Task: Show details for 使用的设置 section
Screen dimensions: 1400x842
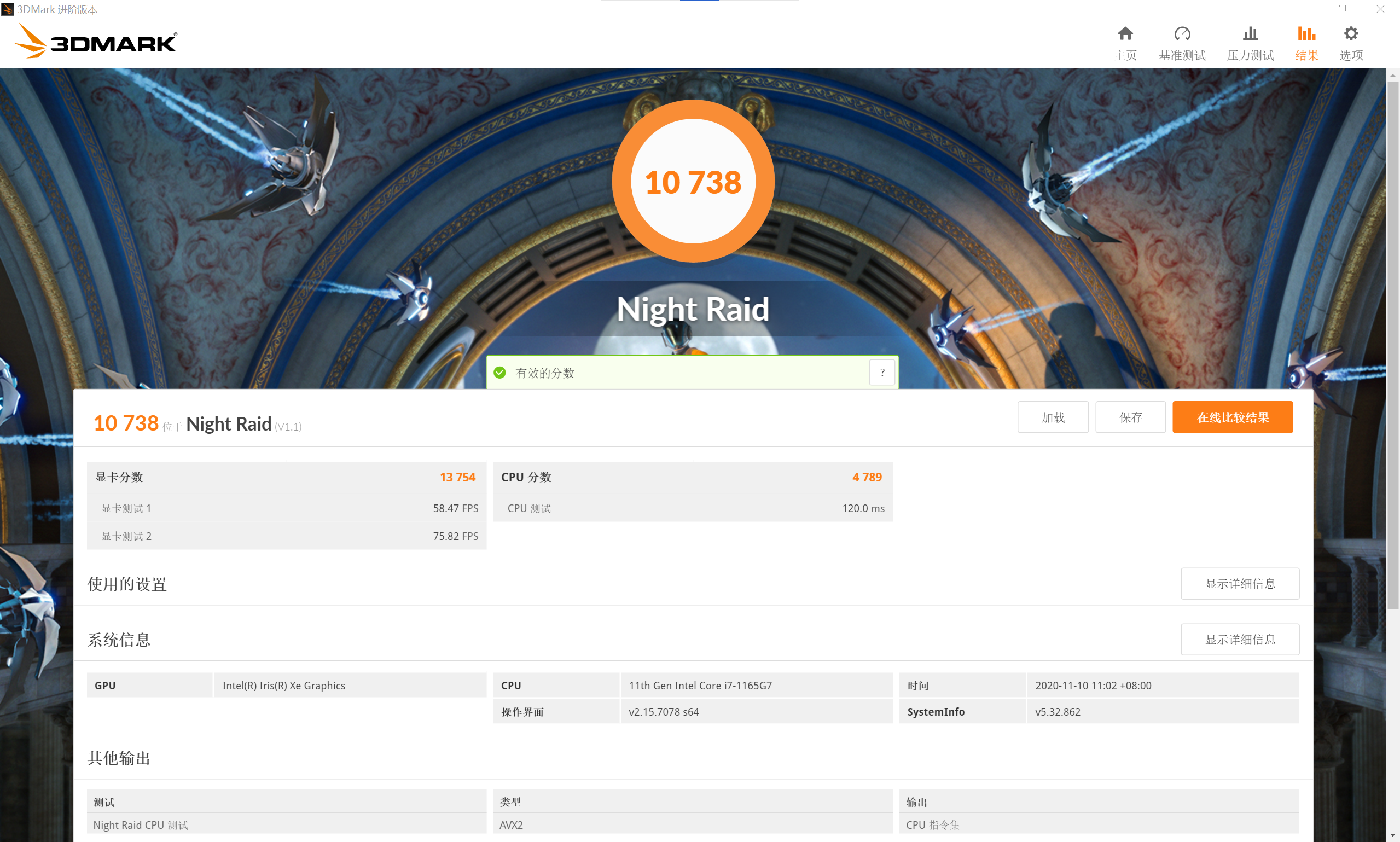Action: coord(1240,583)
